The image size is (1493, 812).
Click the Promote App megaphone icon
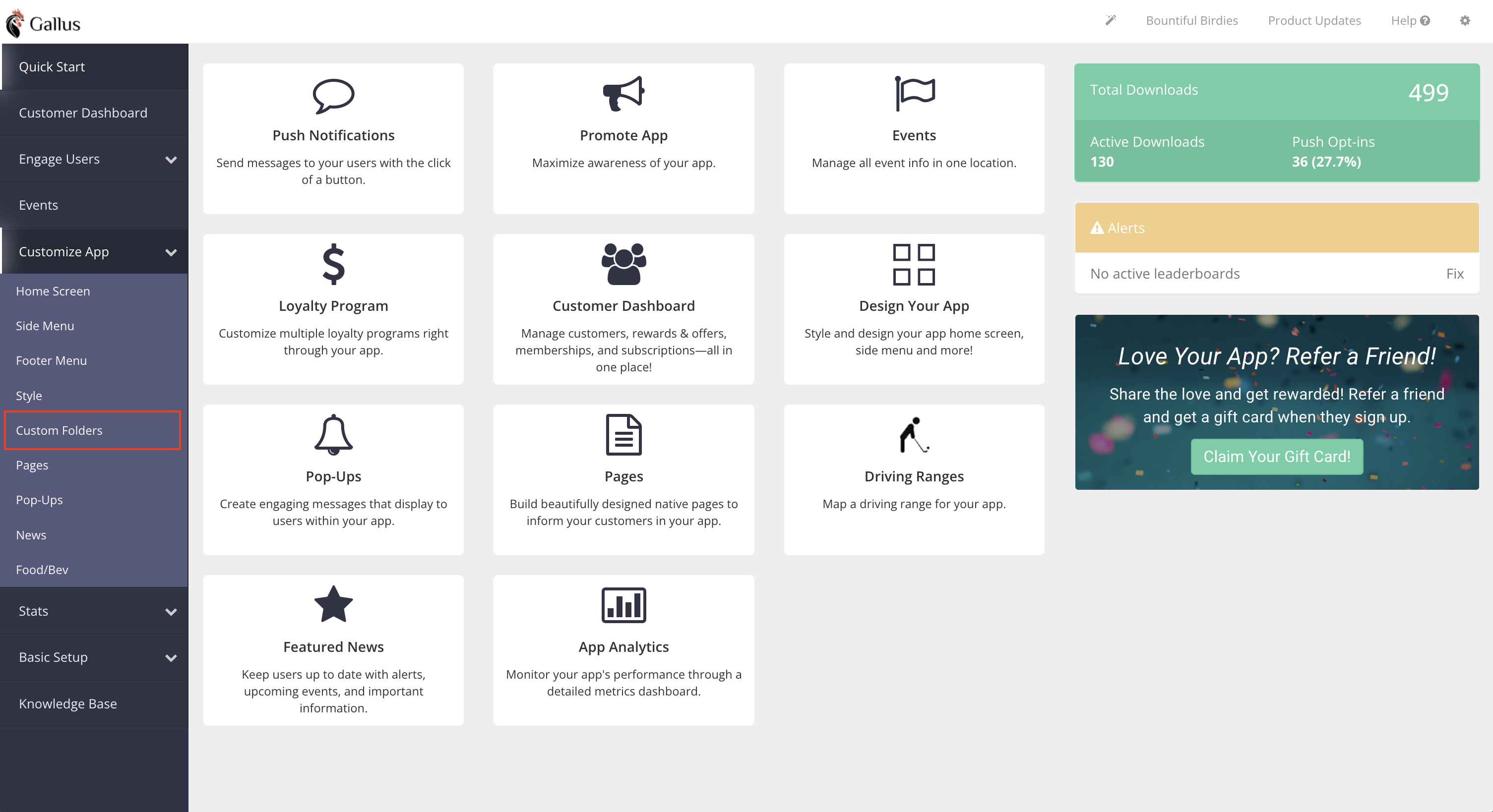[x=623, y=93]
